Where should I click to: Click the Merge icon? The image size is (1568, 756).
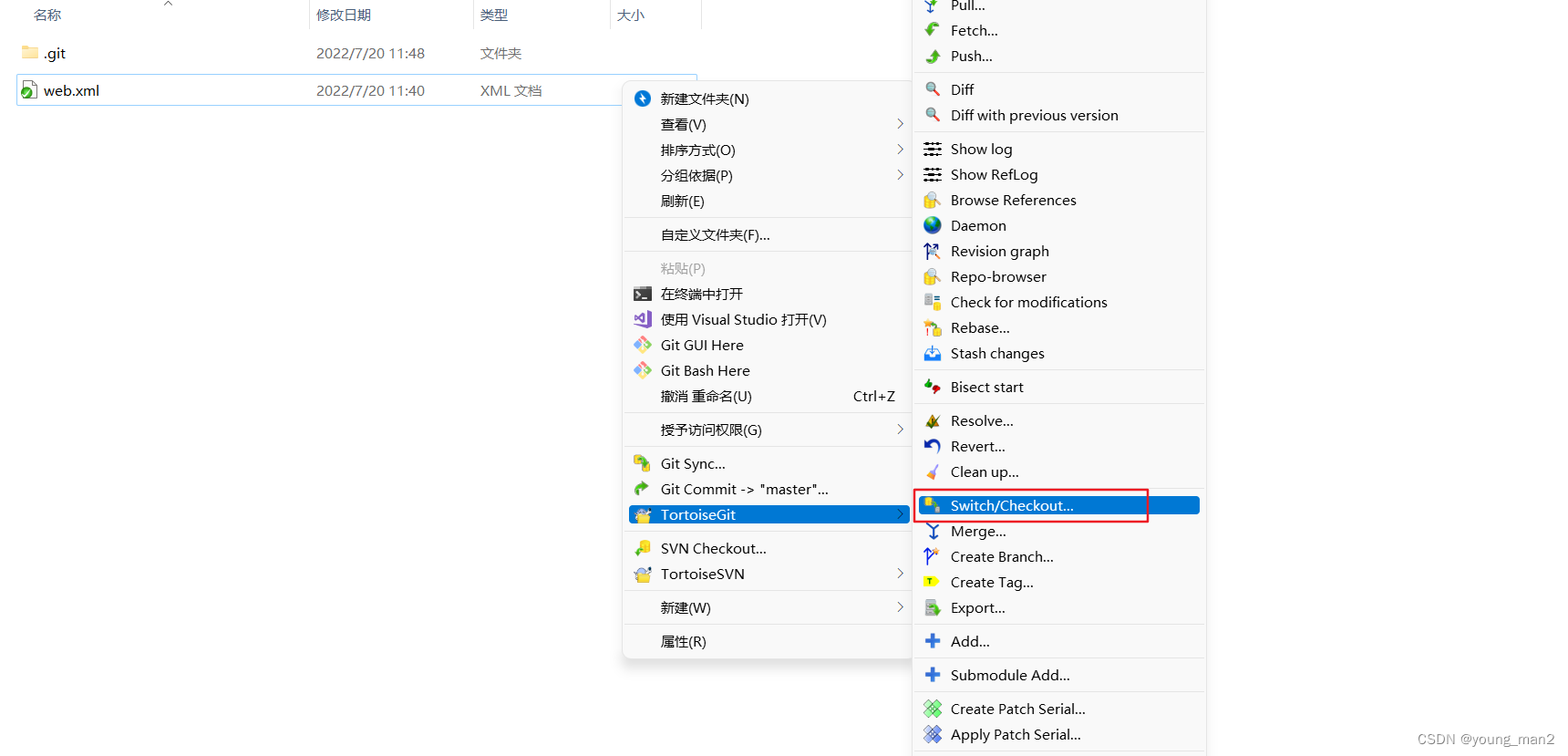(x=933, y=531)
